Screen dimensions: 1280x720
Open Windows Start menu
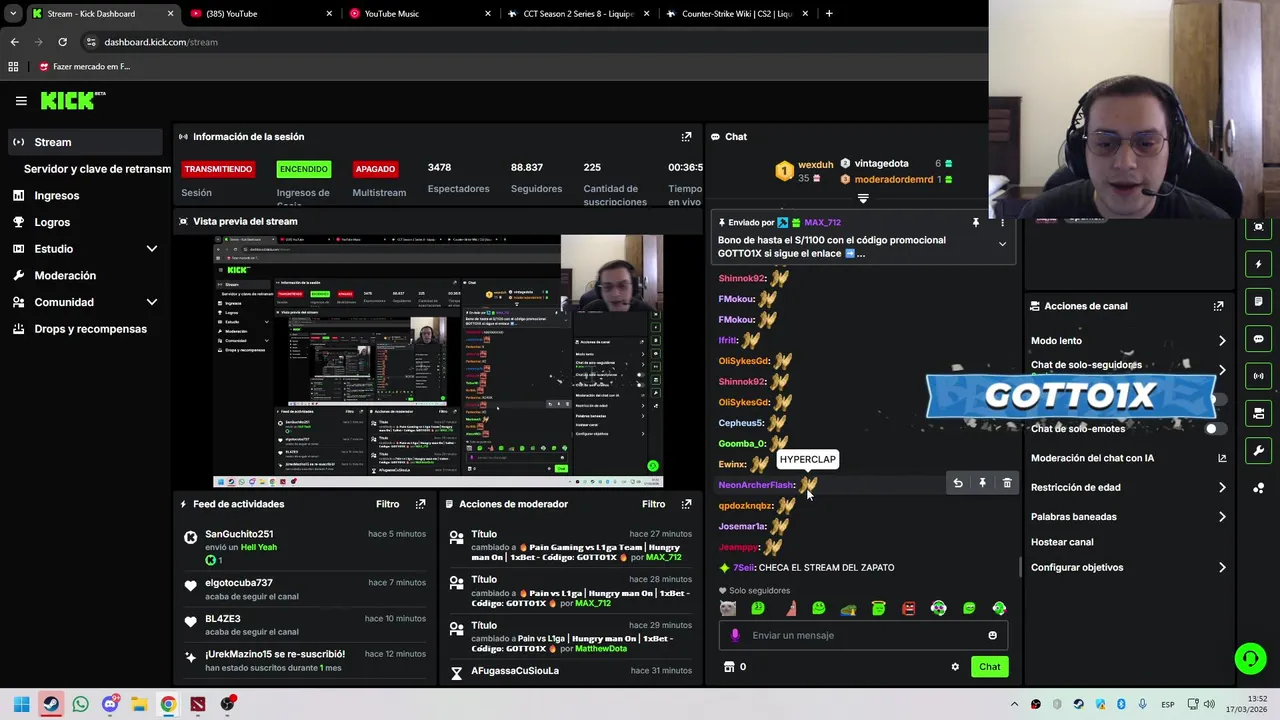21,704
